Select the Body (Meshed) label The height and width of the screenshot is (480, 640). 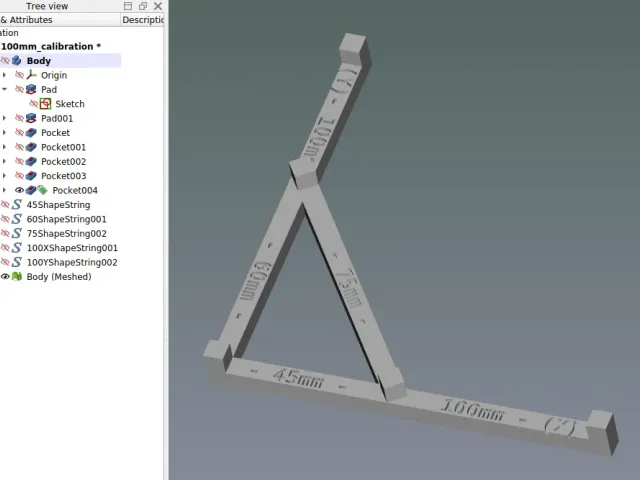coord(59,277)
